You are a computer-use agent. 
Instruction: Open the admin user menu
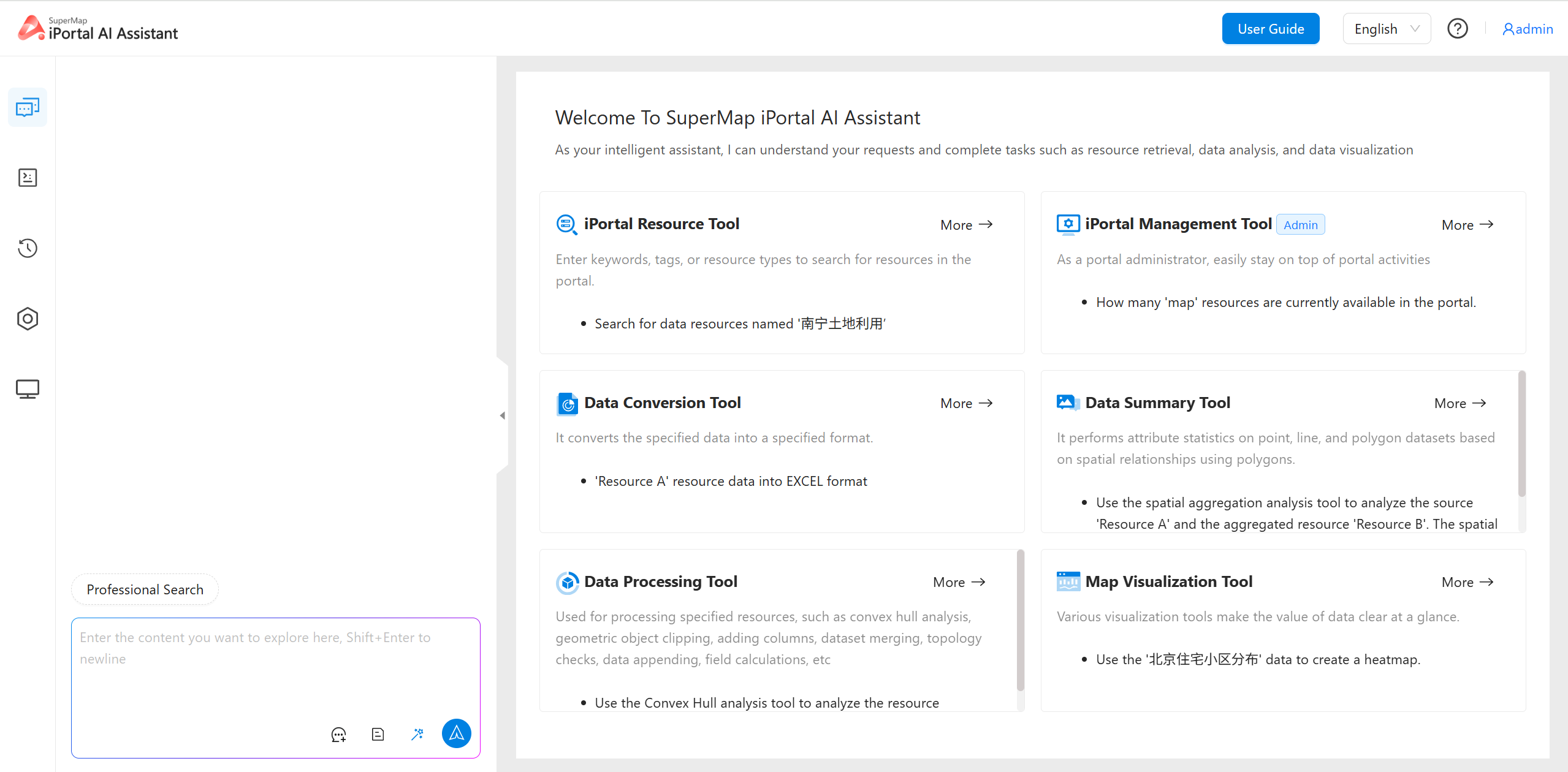[x=1528, y=29]
